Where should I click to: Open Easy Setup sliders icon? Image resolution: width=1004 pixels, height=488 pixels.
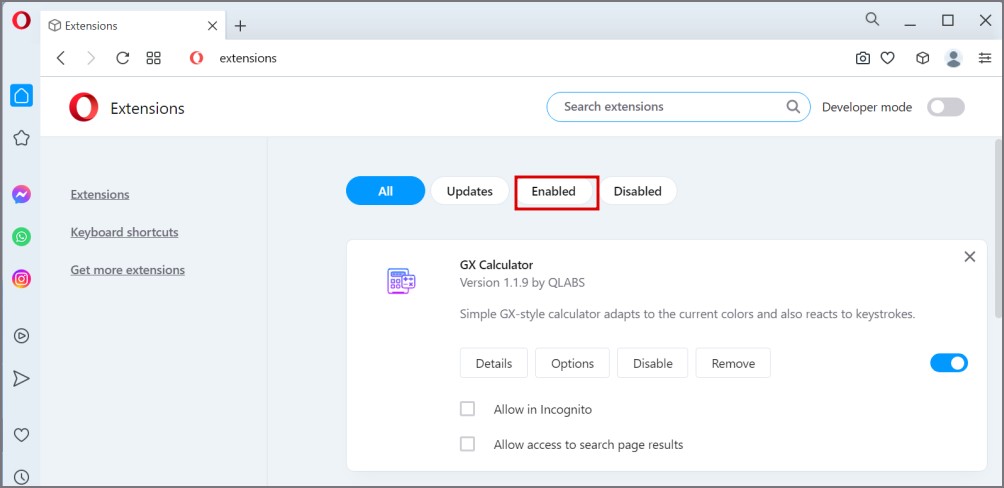[985, 58]
